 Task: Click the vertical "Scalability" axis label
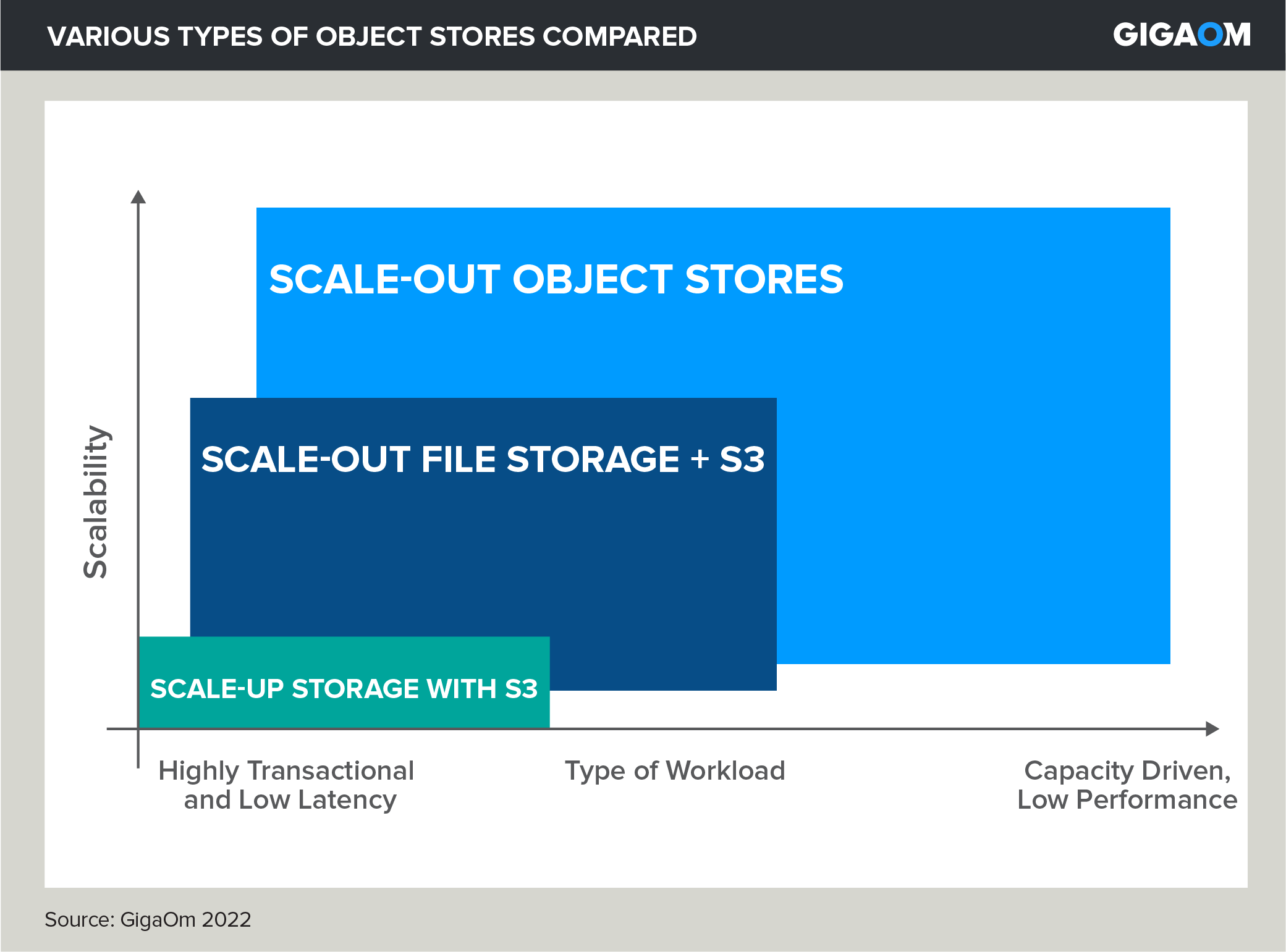[96, 502]
